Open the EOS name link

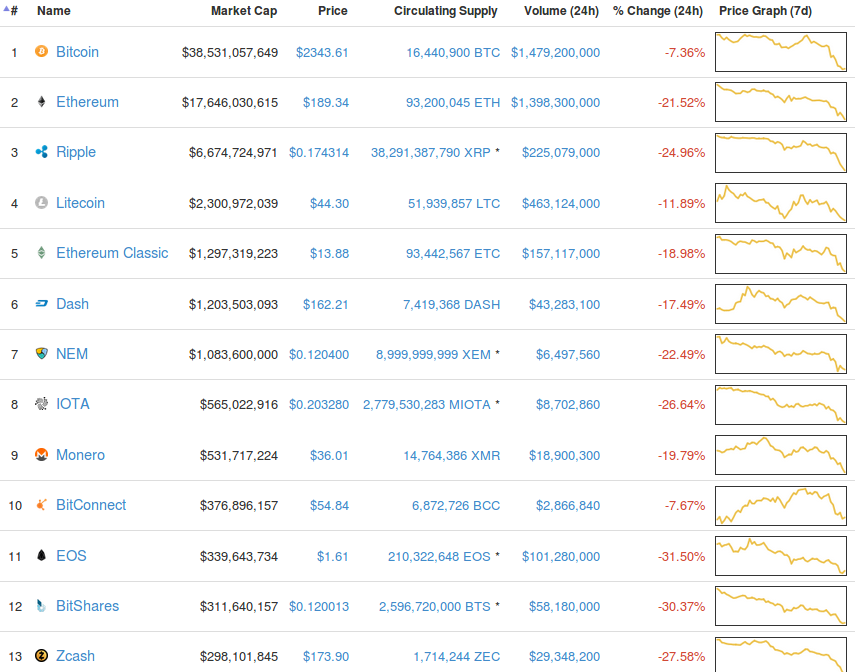[x=71, y=556]
